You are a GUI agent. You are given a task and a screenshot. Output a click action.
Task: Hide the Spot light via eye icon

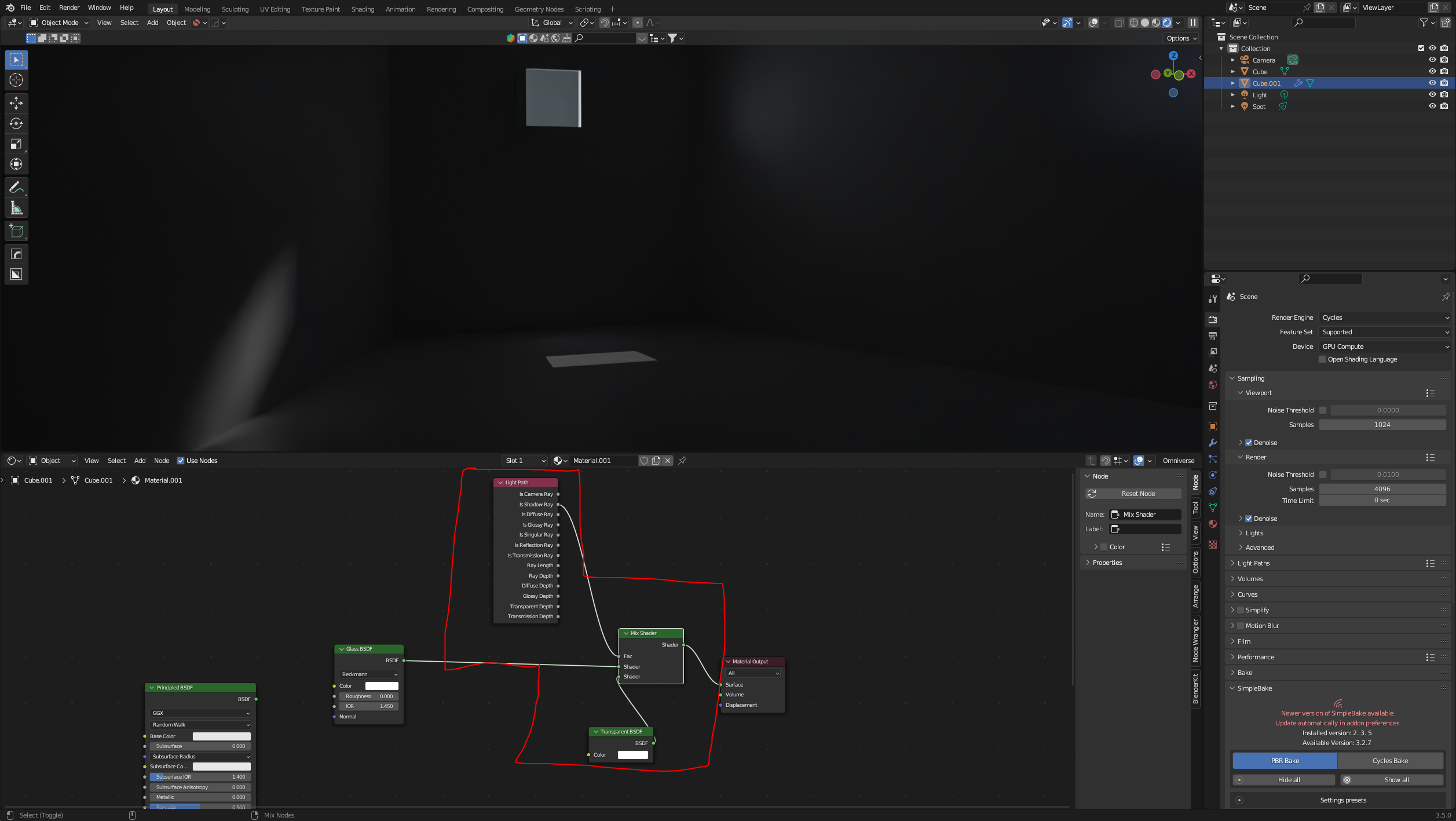click(1432, 106)
